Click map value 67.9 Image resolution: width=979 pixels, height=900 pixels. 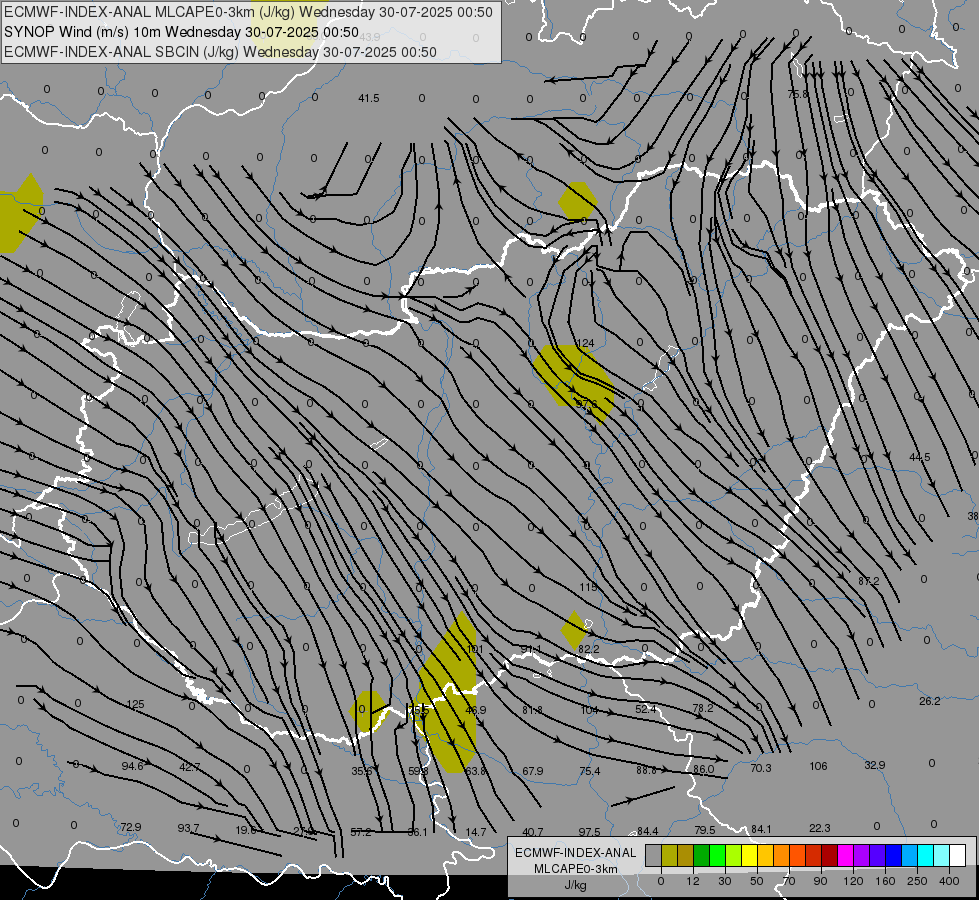533,771
